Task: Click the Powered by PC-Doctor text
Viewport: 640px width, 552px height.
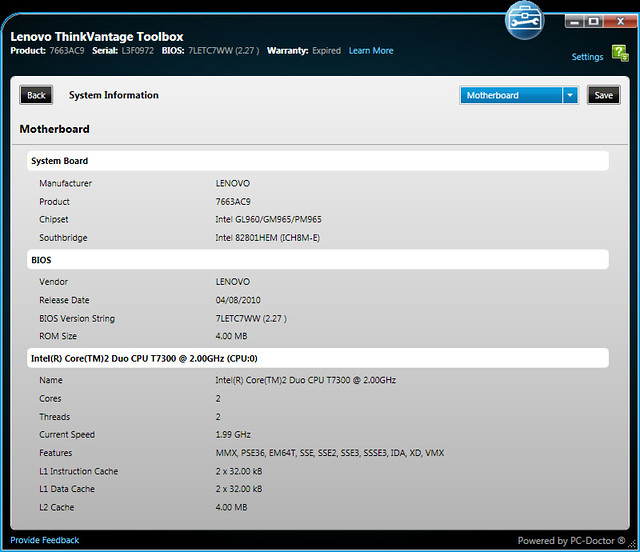Action: point(571,541)
